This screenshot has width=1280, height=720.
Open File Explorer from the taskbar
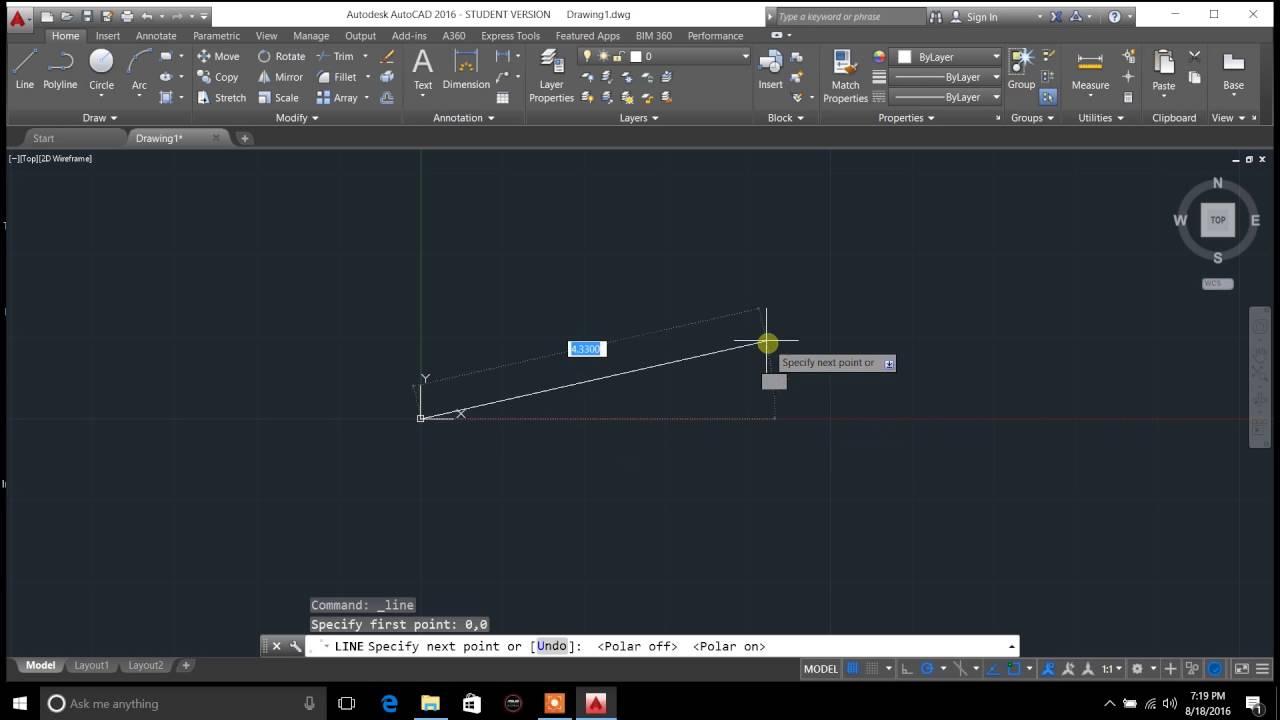coord(430,704)
